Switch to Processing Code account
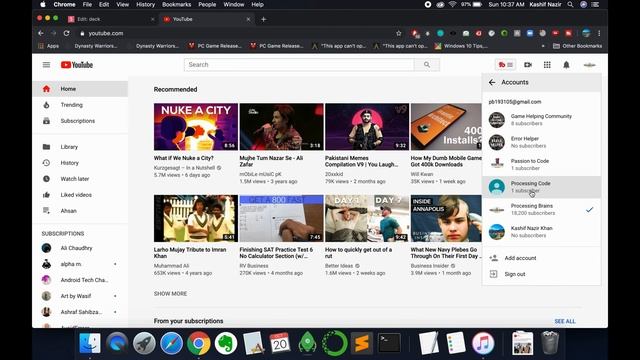 pos(541,187)
